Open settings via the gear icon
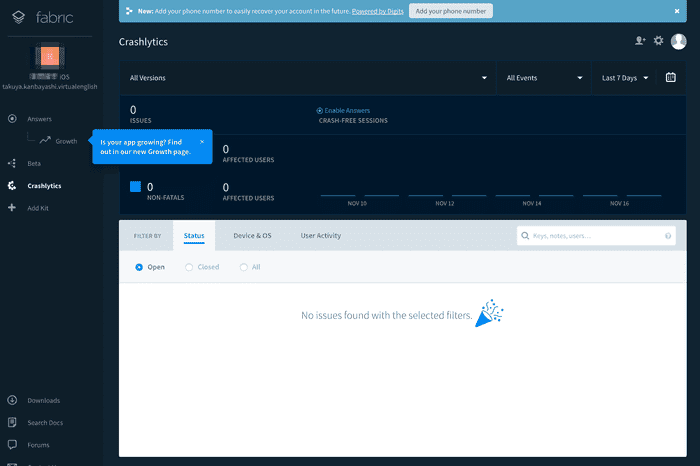 point(658,41)
